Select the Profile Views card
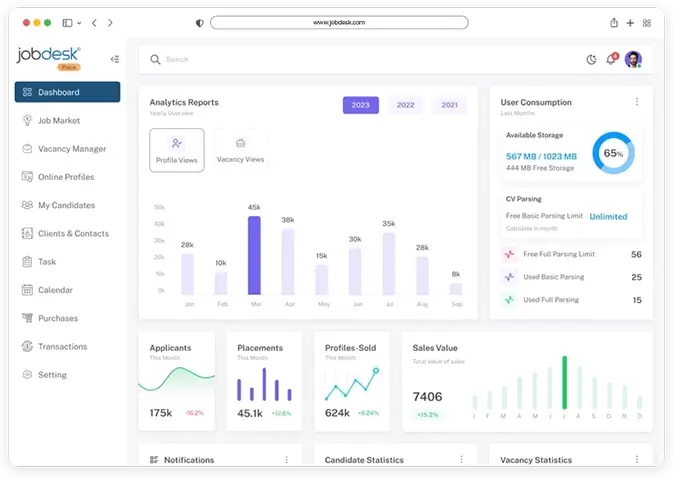 click(x=177, y=150)
